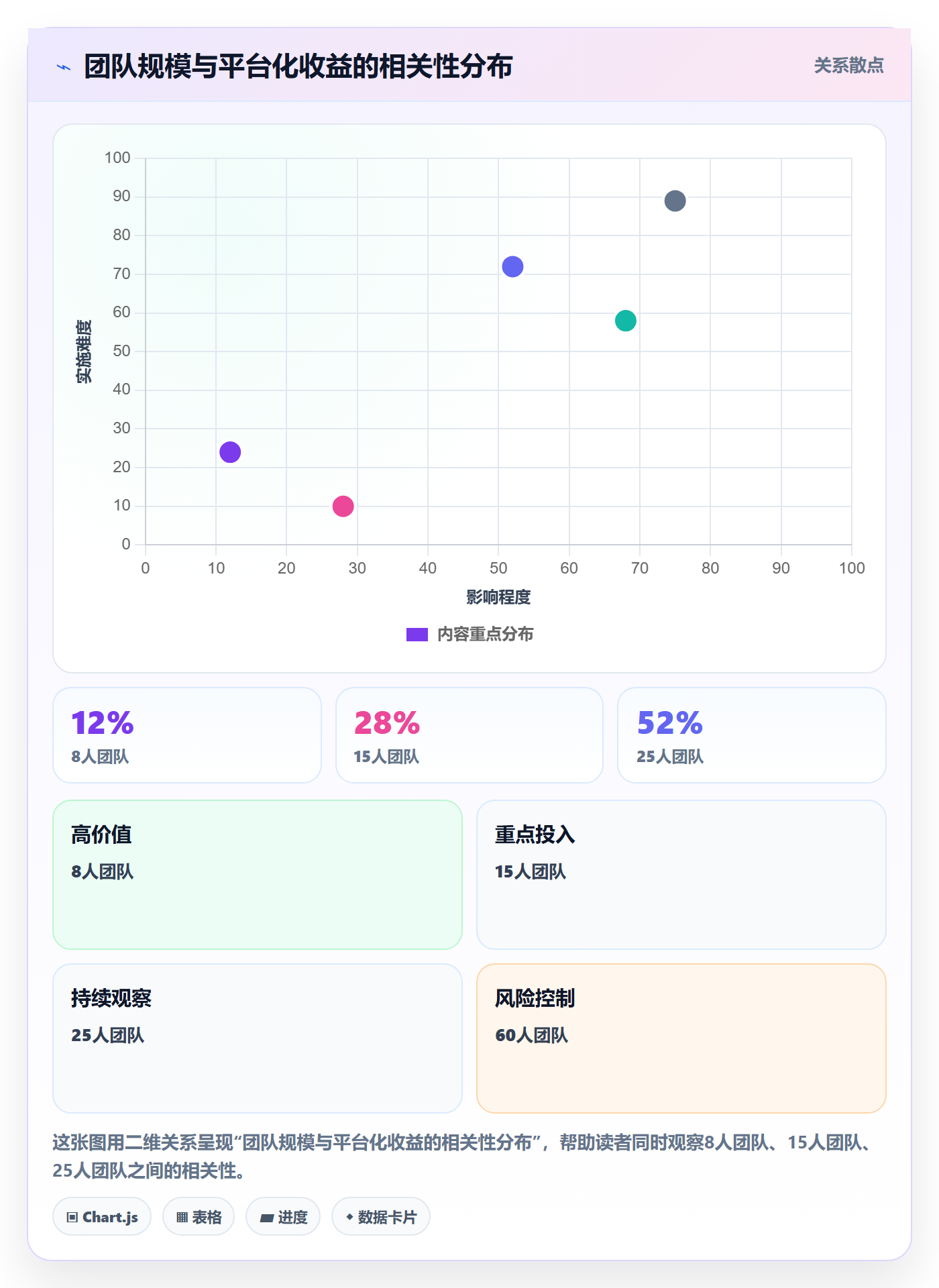The height and width of the screenshot is (1288, 939).
Task: Open the 28% 15人团队 stat card
Action: pos(469,735)
